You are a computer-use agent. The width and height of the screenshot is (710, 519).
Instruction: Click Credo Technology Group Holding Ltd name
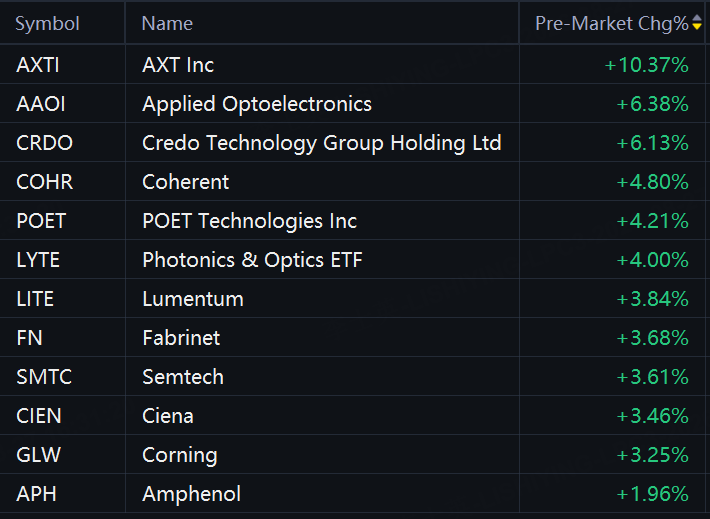321,143
